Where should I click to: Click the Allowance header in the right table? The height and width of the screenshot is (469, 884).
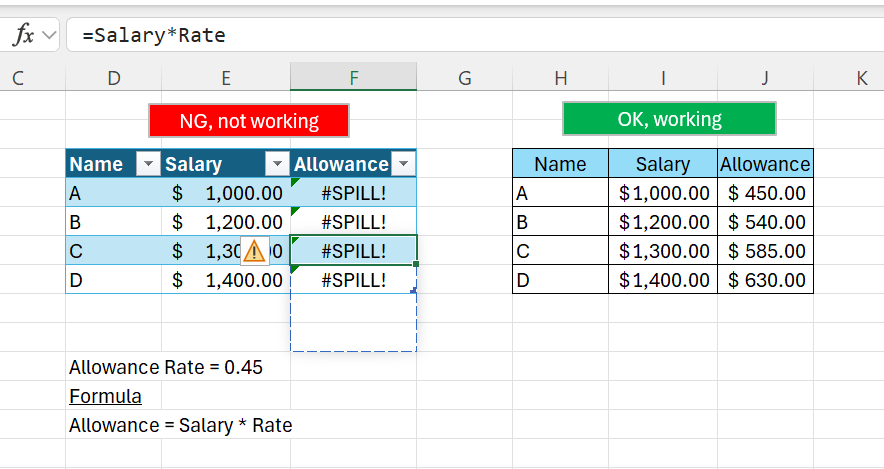(x=765, y=163)
